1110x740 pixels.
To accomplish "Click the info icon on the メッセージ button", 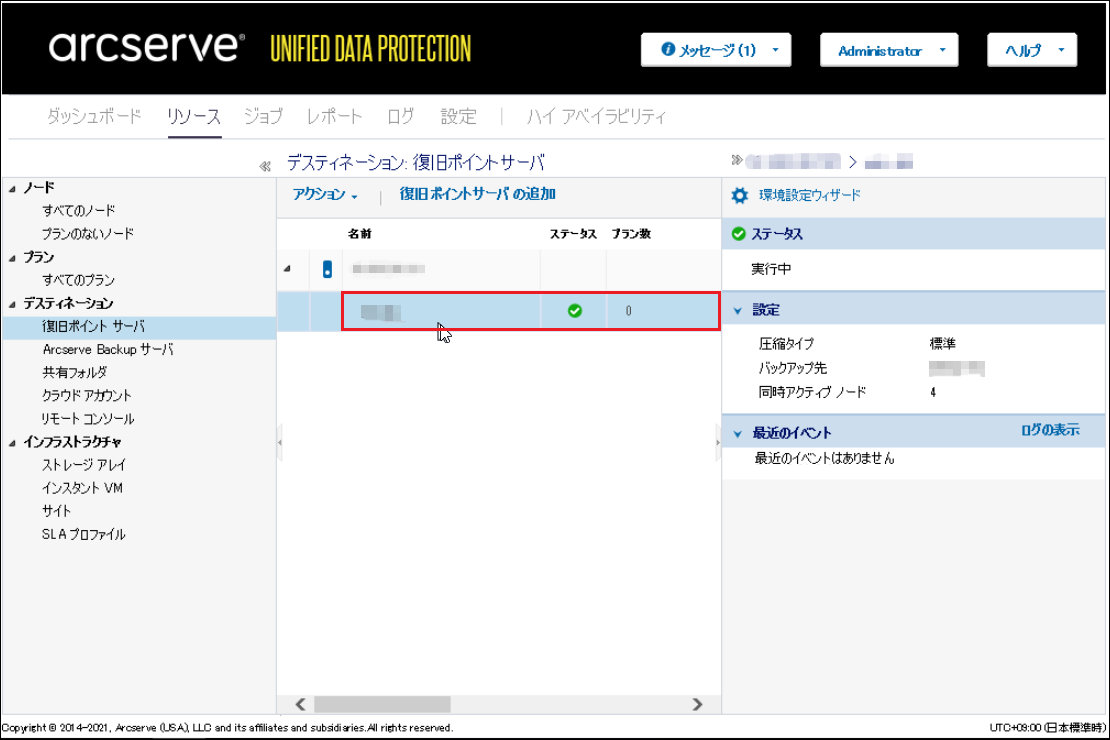I will (668, 50).
